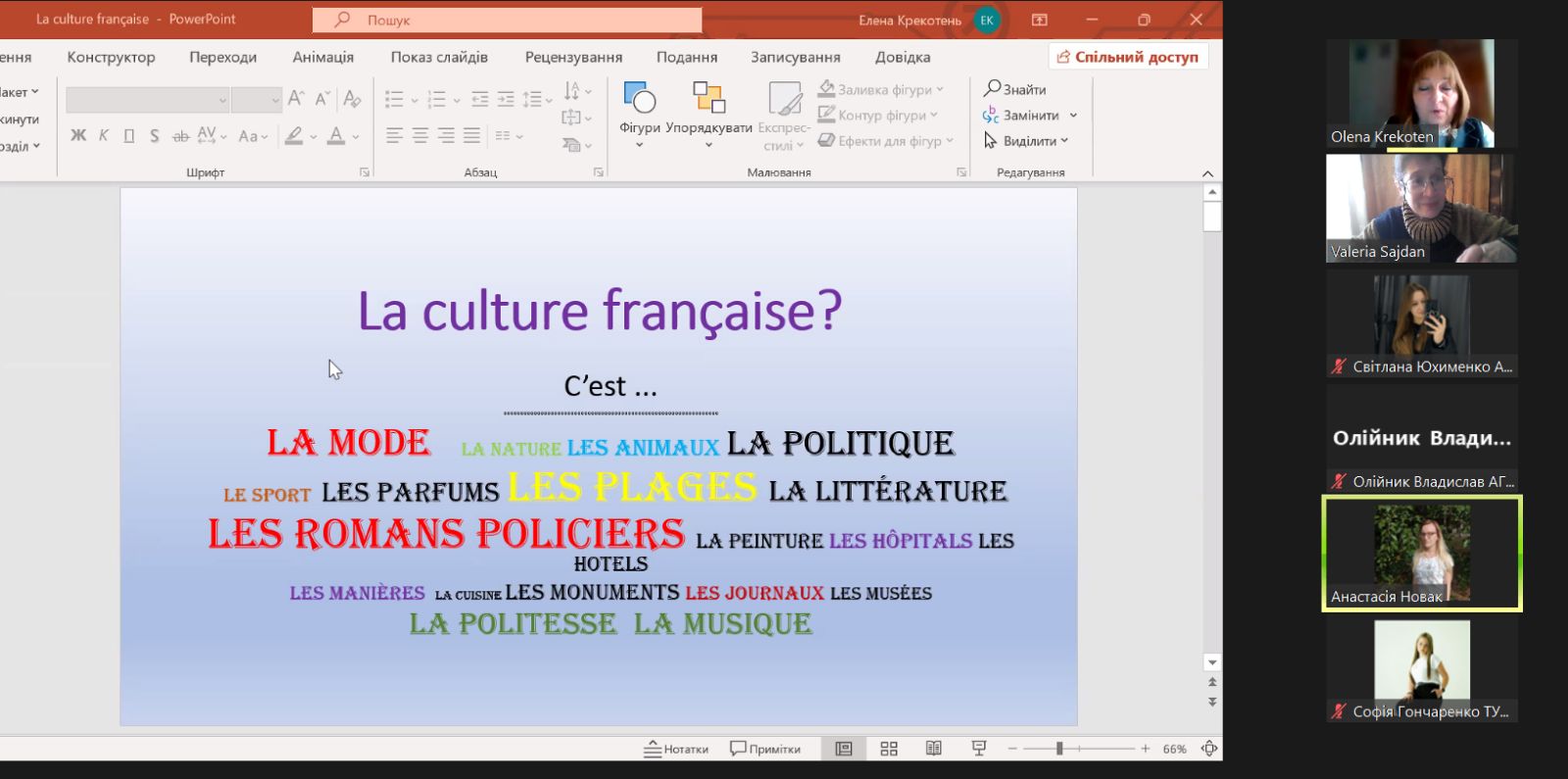The height and width of the screenshot is (779, 1568).
Task: Click the zoom slider handle
Action: (x=1059, y=749)
